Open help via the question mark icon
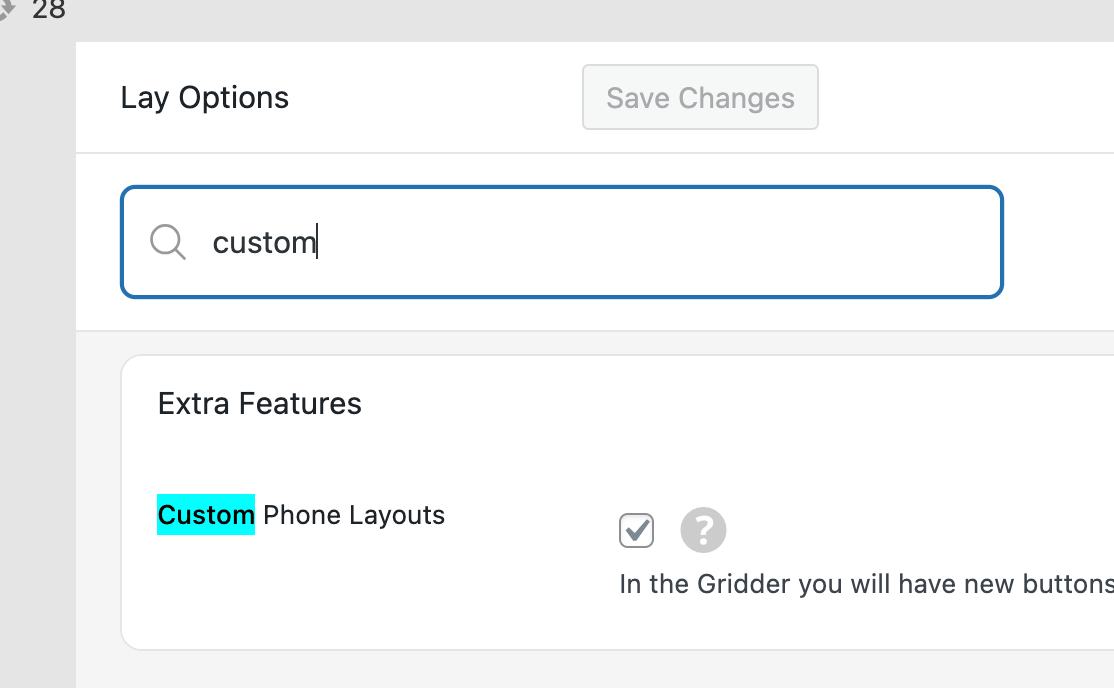 (x=703, y=530)
